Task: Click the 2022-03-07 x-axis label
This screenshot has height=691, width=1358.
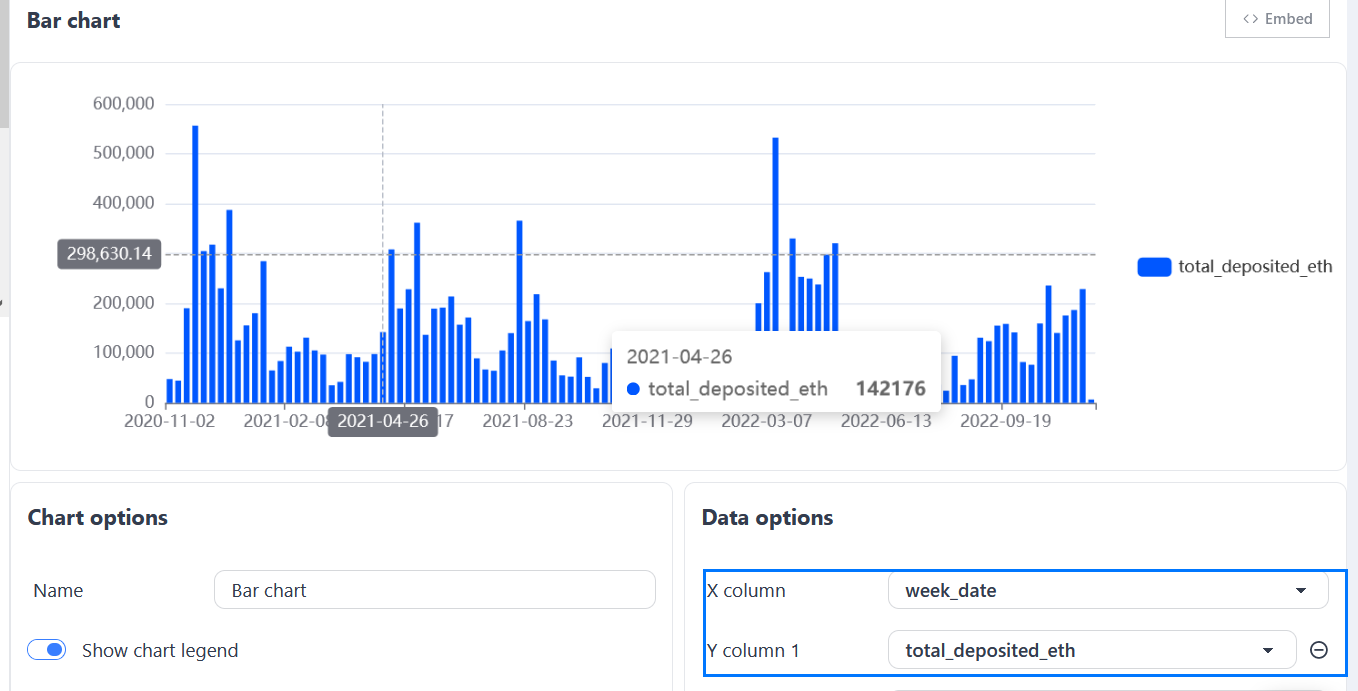Action: (x=767, y=421)
